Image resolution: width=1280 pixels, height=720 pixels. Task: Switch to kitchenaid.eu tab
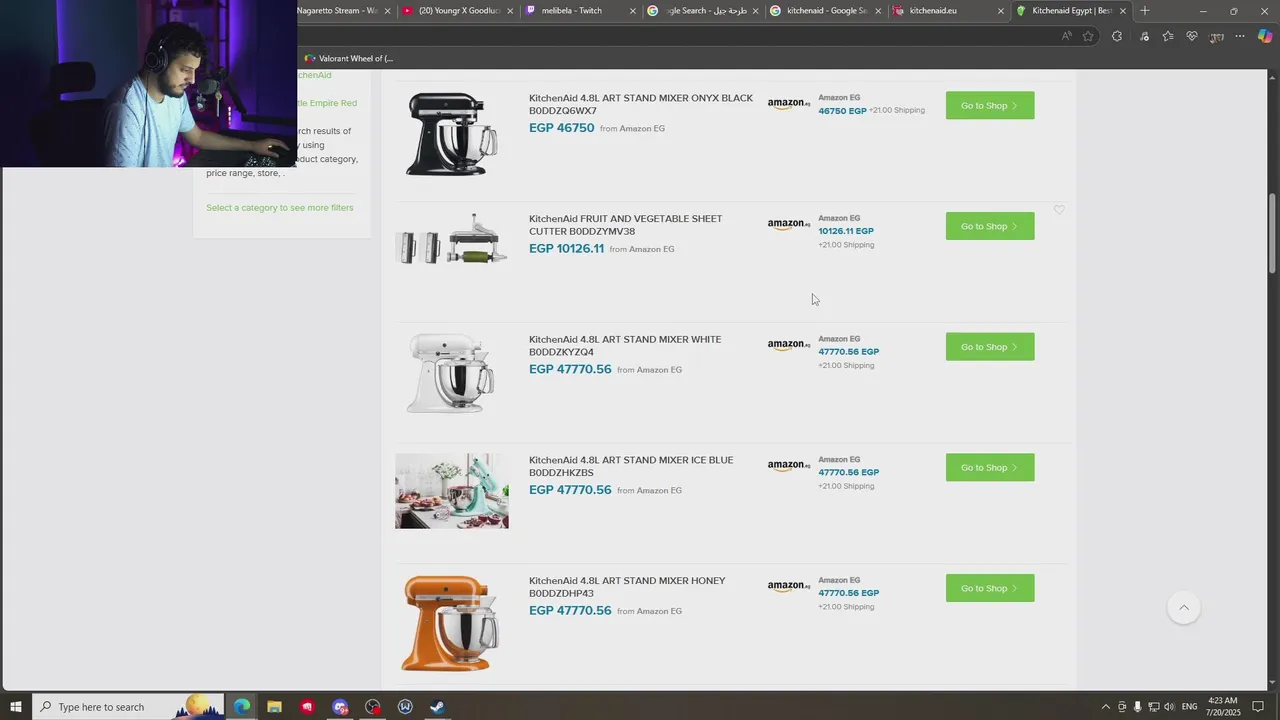click(947, 11)
